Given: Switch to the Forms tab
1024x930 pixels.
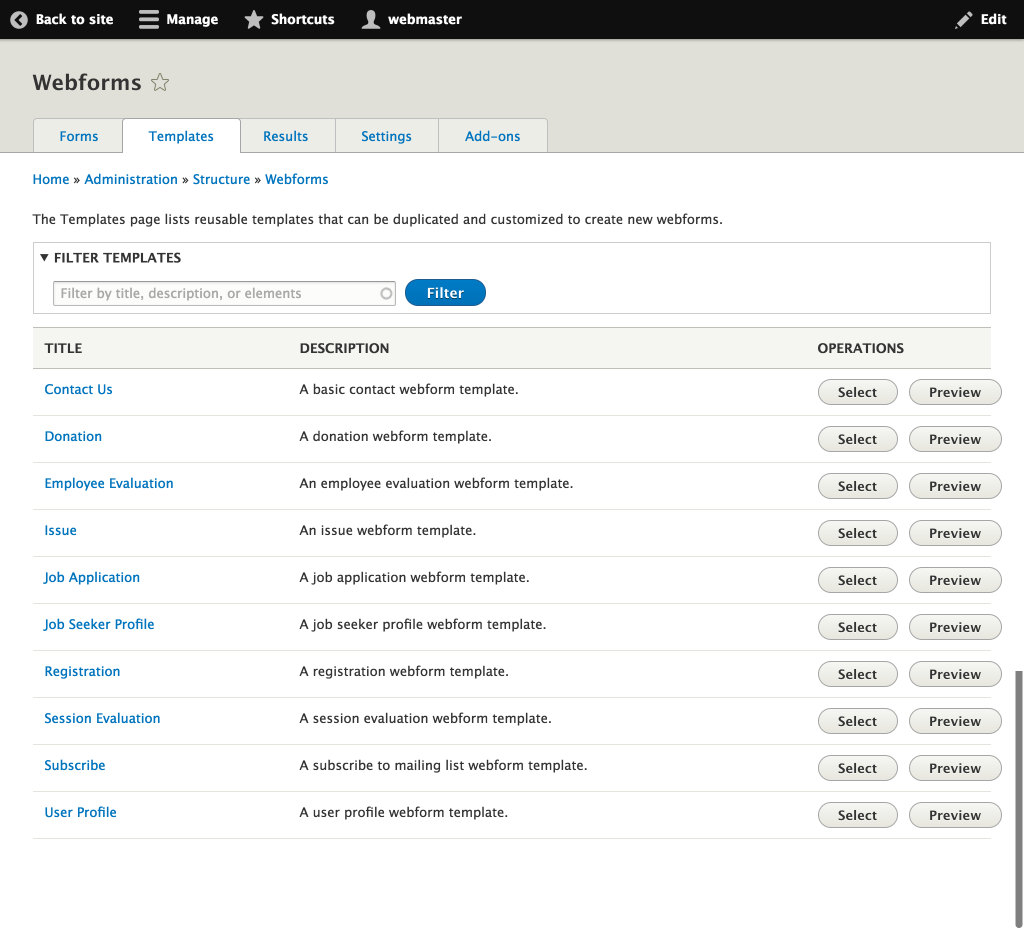Looking at the screenshot, I should point(78,136).
